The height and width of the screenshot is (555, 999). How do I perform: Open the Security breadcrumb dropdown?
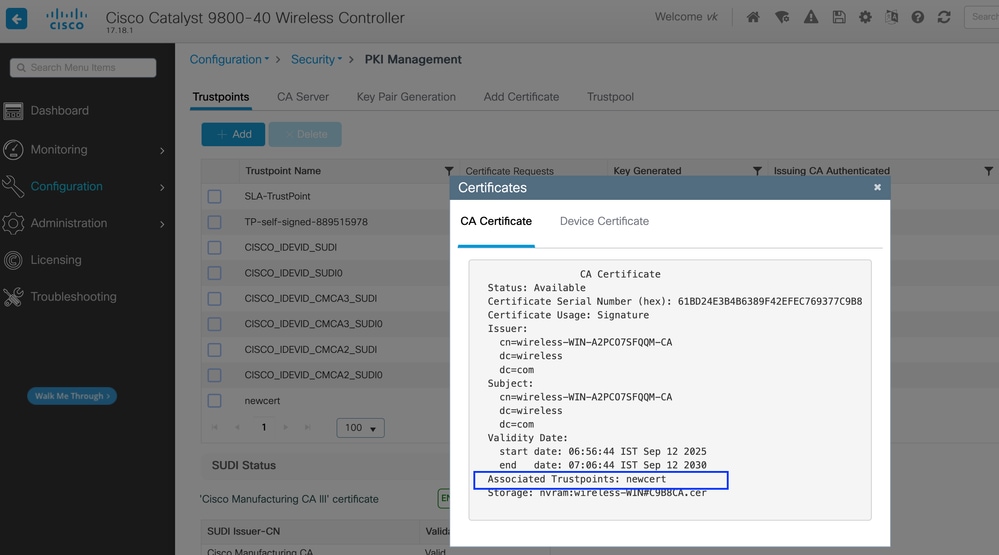[x=317, y=59]
